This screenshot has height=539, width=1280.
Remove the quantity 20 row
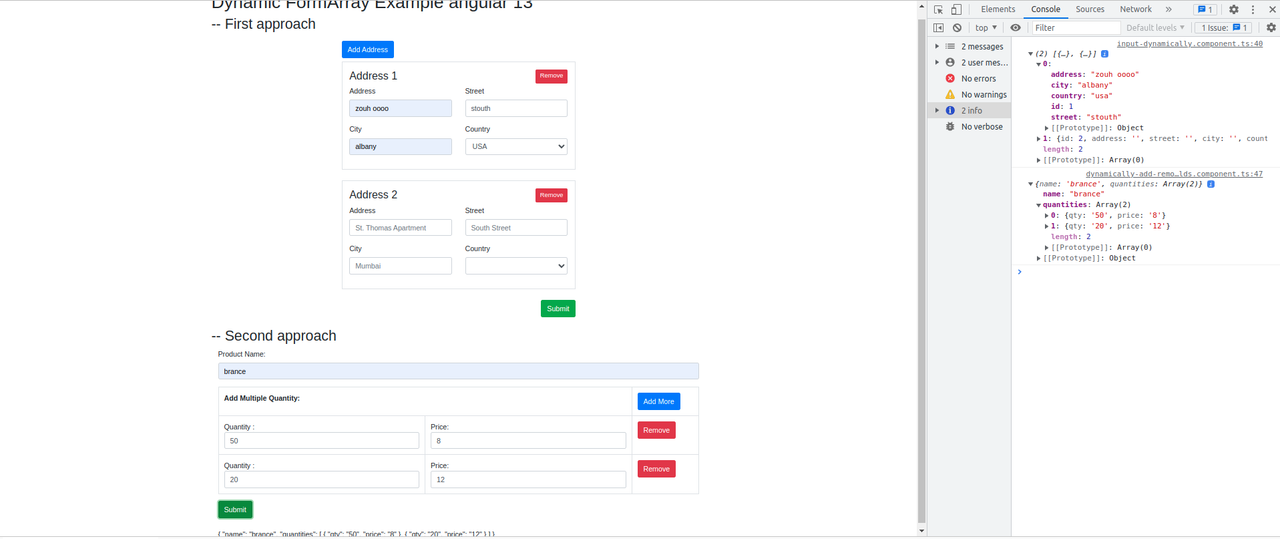[656, 469]
